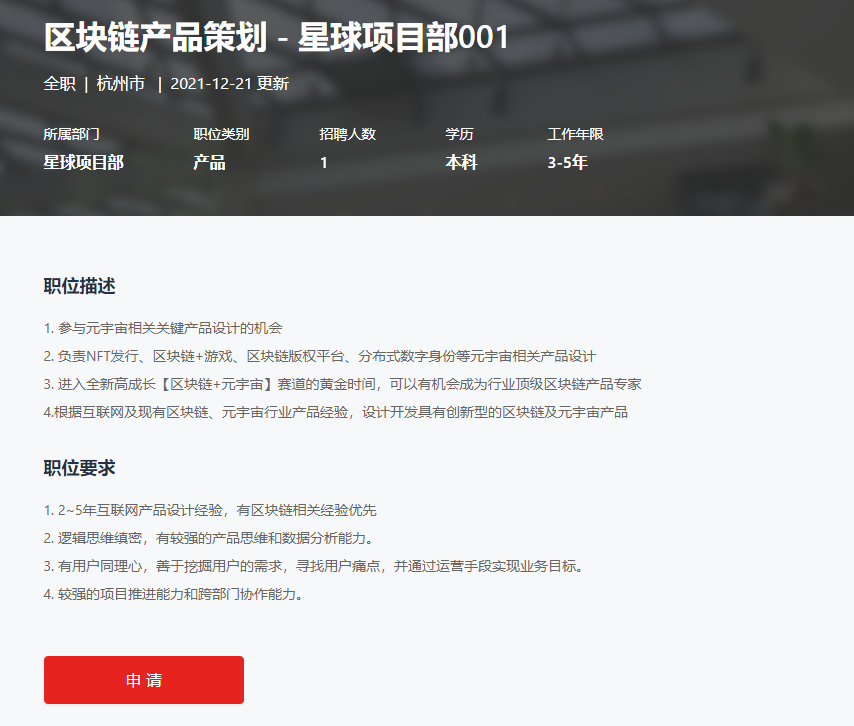Click the 3-5年 experience value
The height and width of the screenshot is (726, 854).
click(567, 163)
